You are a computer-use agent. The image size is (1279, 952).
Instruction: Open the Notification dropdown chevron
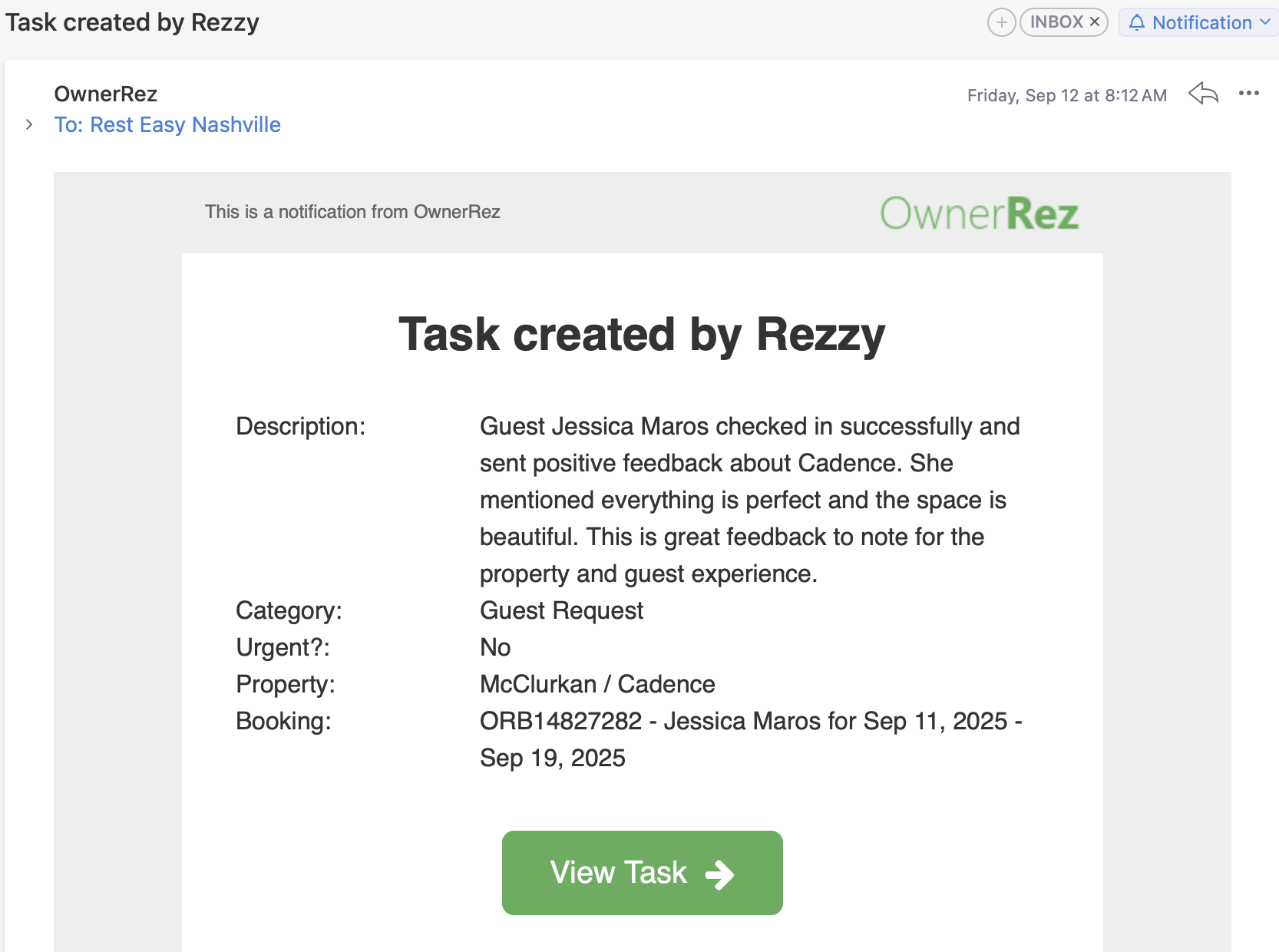click(1264, 22)
